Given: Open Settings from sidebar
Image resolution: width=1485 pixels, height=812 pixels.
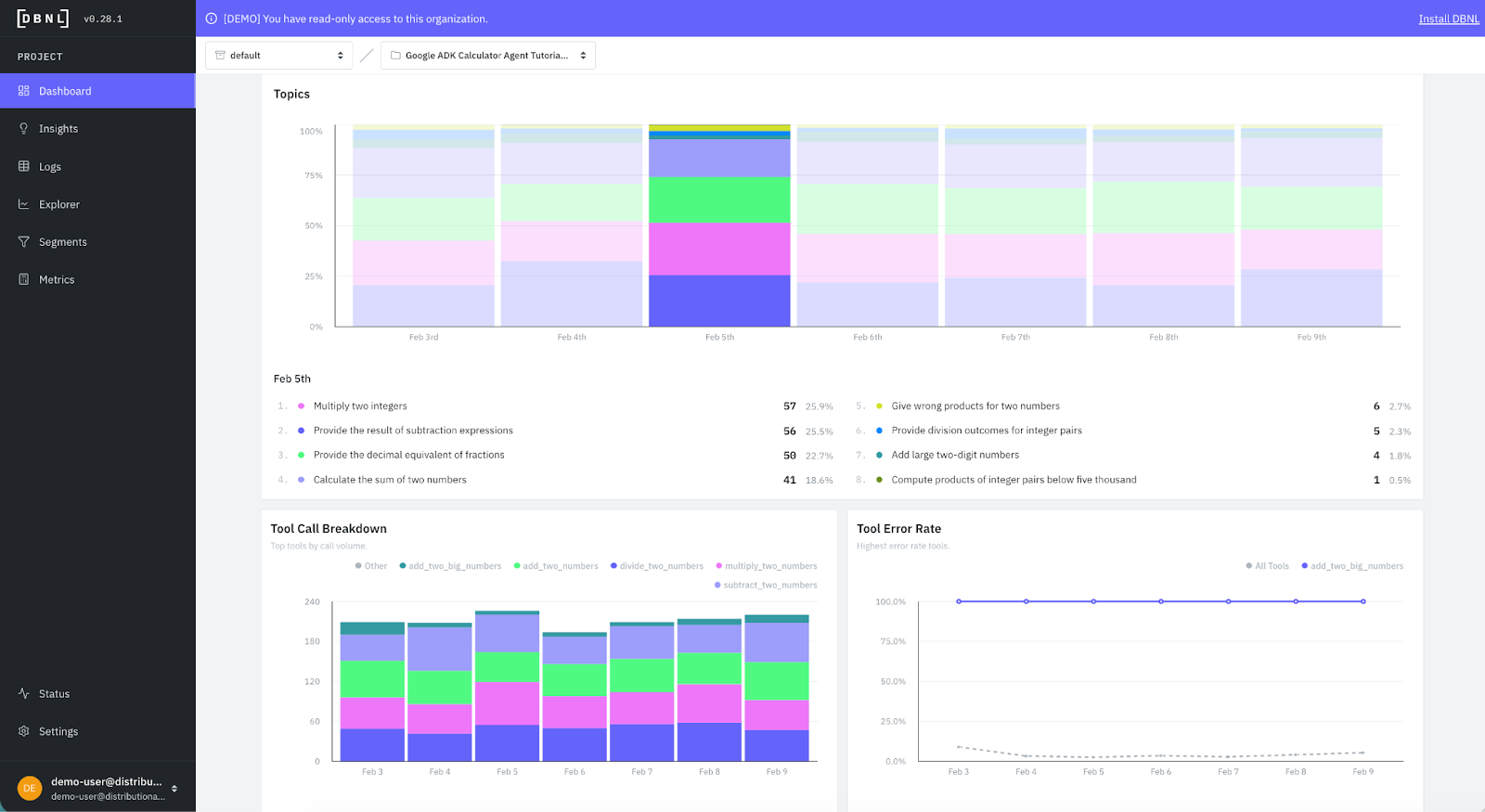Looking at the screenshot, I should pos(97,731).
